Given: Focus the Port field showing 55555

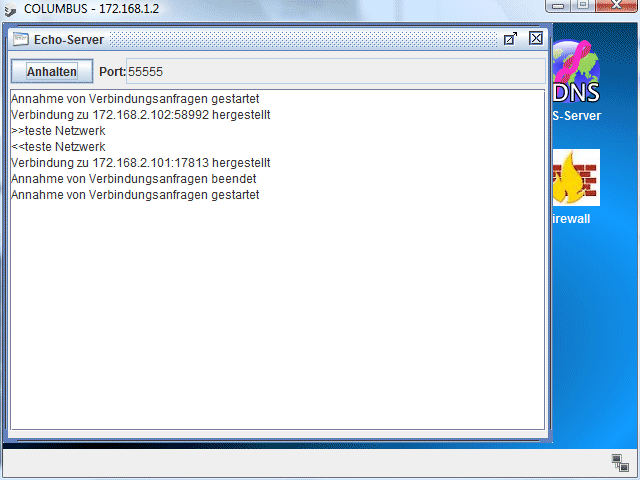Looking at the screenshot, I should 336,71.
